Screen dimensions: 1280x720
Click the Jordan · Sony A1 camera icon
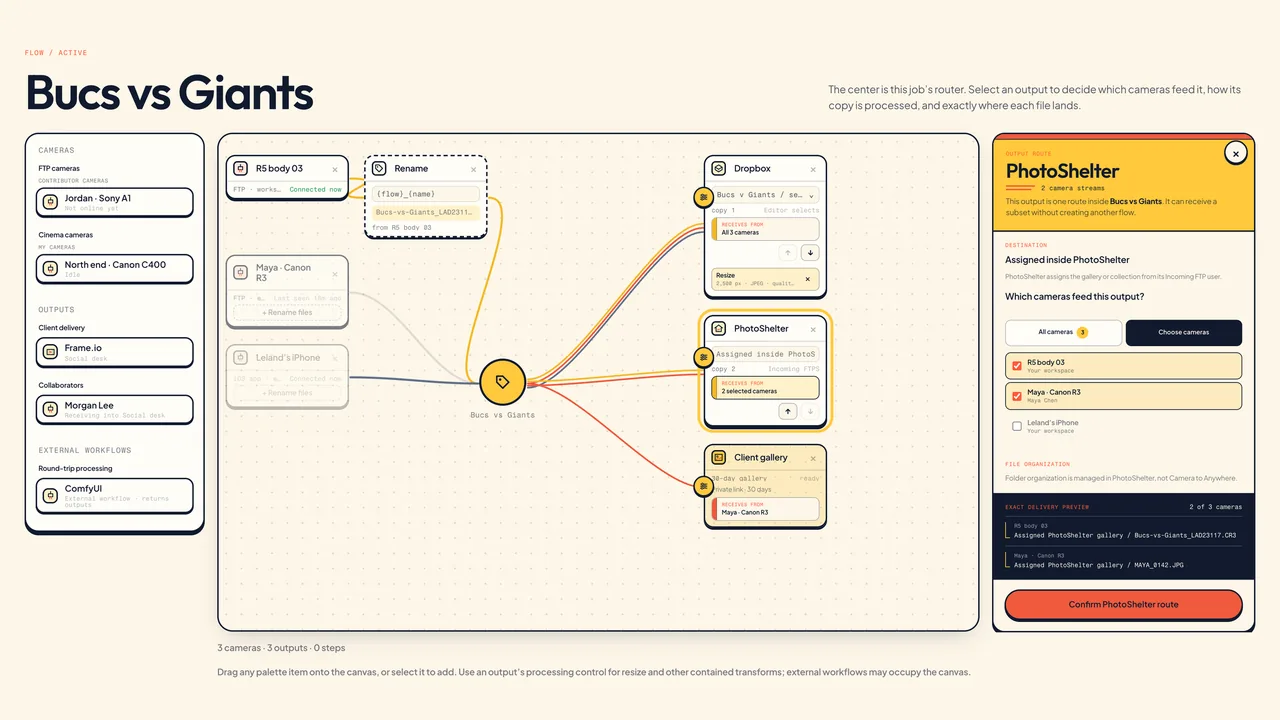click(50, 202)
